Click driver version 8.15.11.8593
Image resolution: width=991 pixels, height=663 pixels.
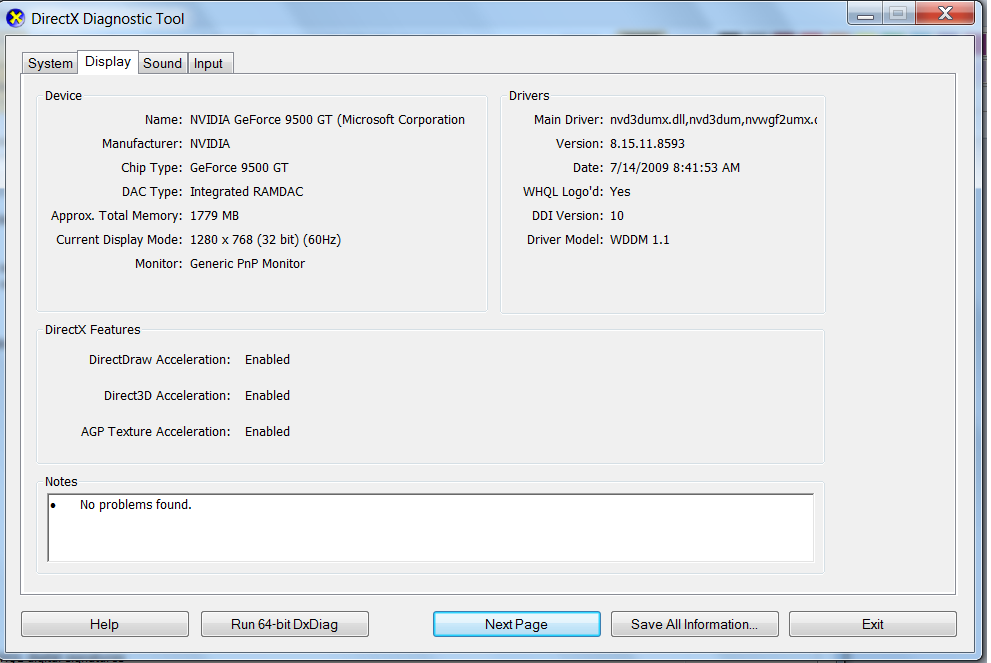647,143
